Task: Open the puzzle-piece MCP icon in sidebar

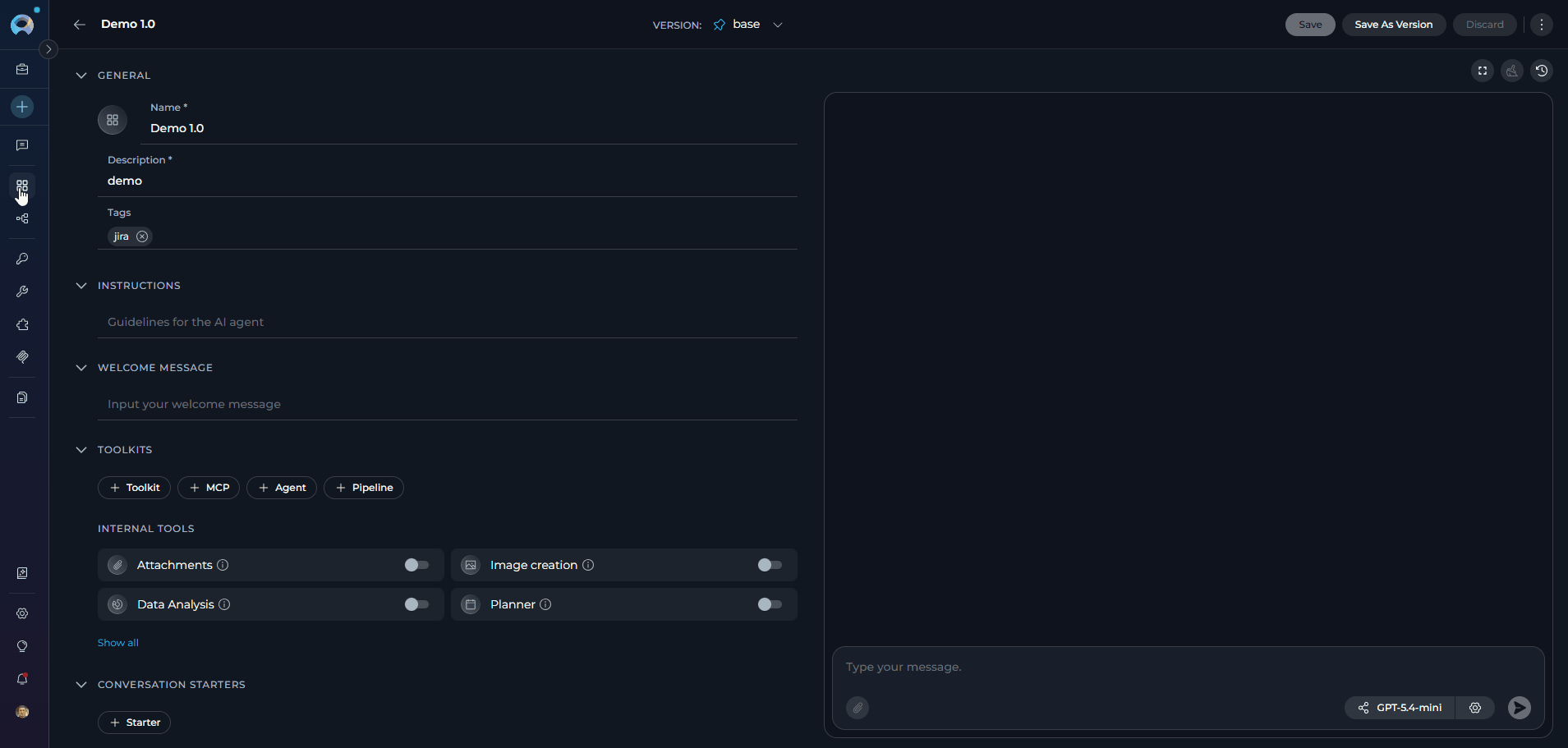Action: (x=22, y=324)
